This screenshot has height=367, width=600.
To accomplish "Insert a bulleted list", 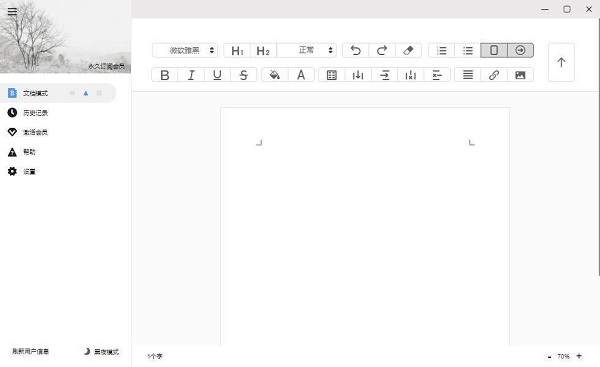I will tap(468, 50).
